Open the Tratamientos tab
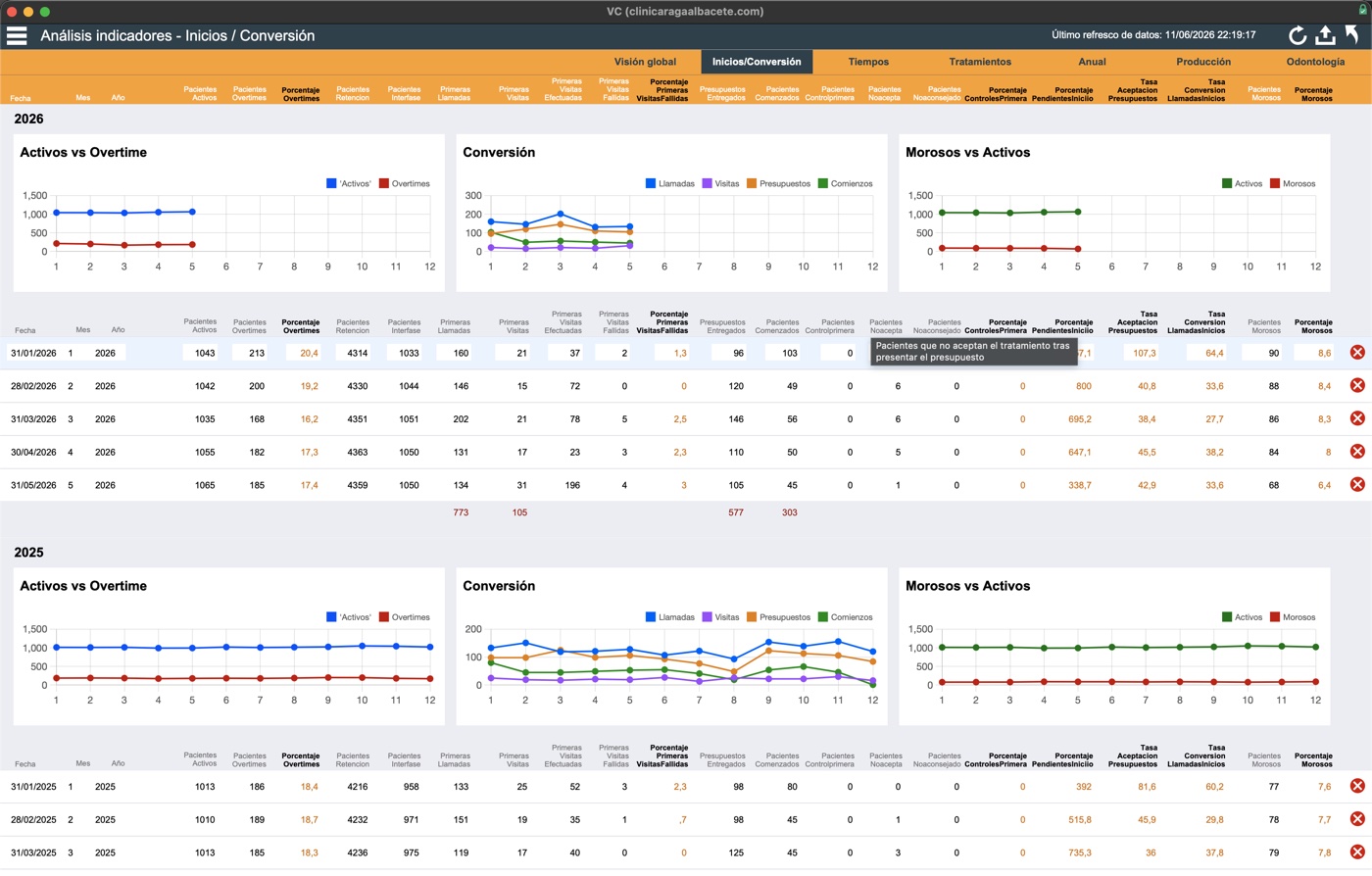The image size is (1372, 876). coord(980,62)
